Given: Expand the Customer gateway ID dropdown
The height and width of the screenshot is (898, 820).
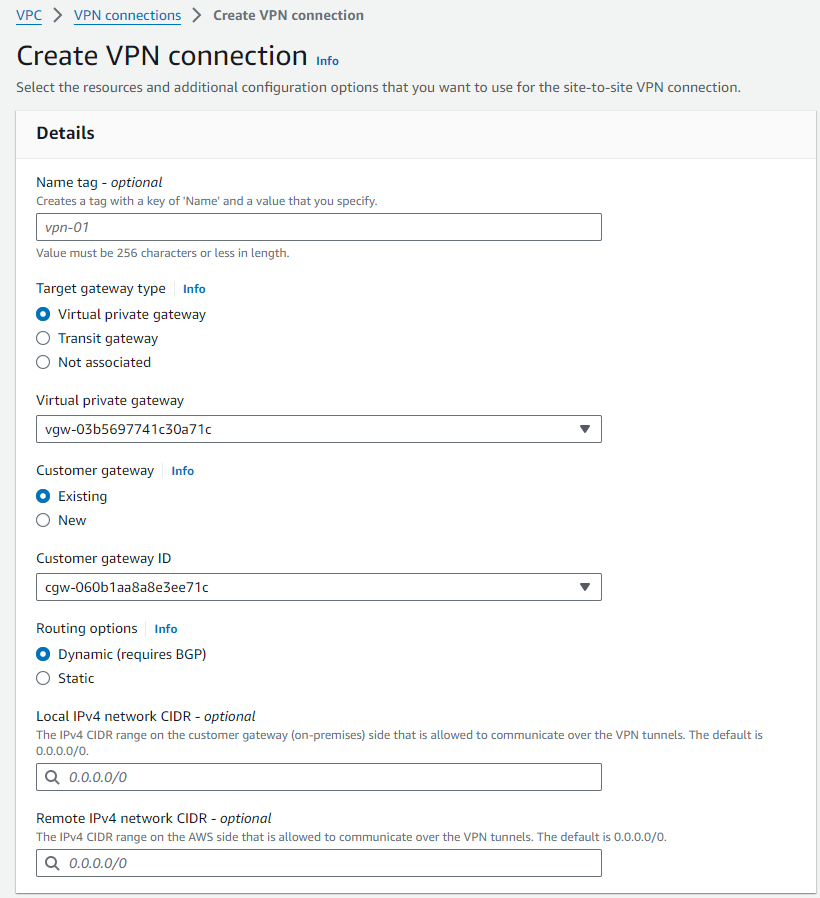Looking at the screenshot, I should click(x=318, y=587).
